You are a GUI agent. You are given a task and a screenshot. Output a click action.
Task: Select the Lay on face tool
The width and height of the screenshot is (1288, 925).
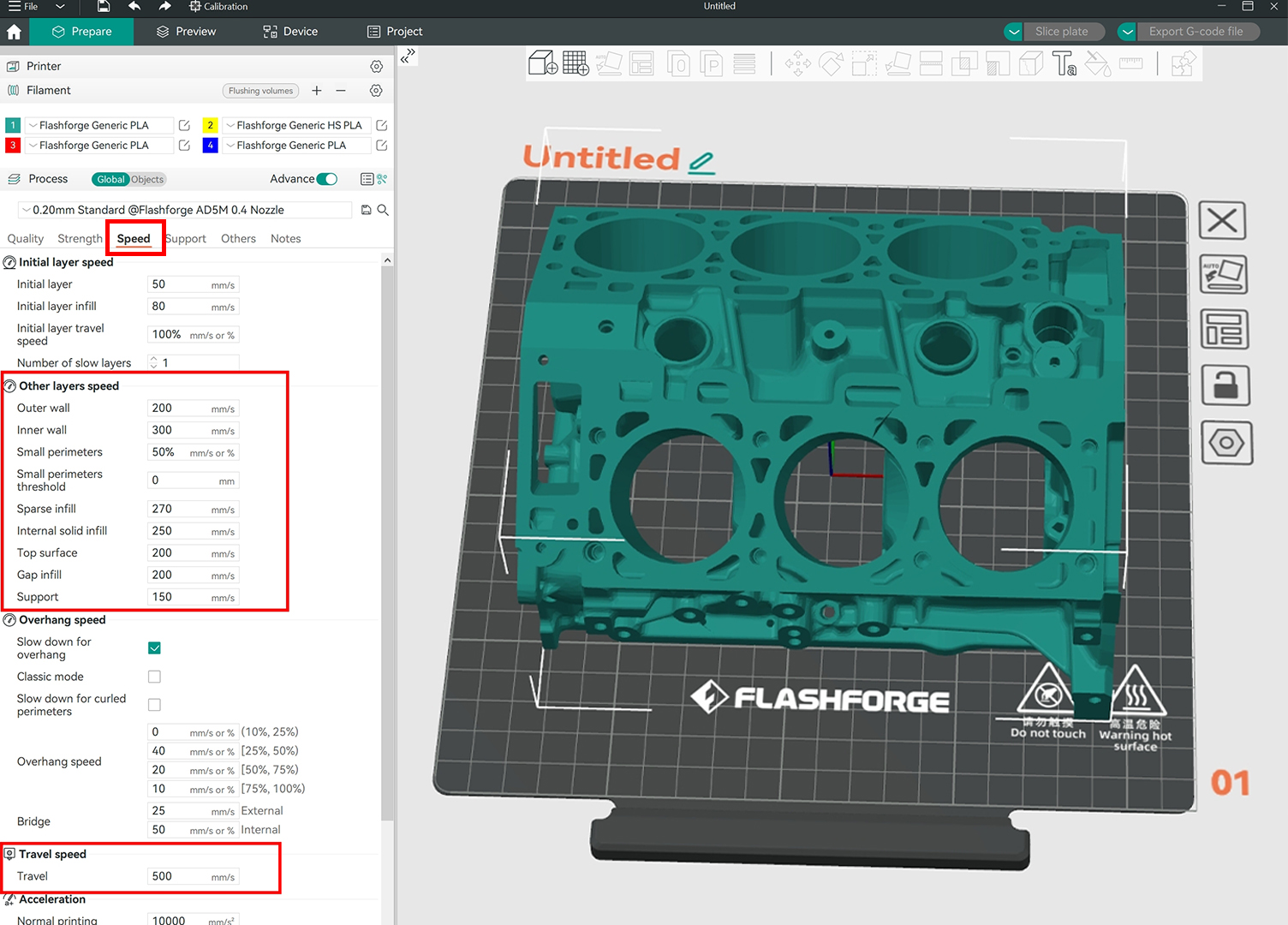(x=897, y=64)
